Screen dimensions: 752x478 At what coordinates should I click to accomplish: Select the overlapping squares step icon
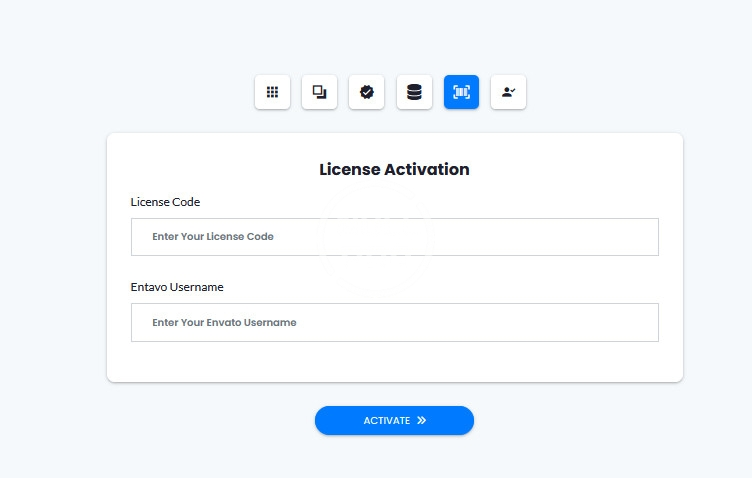point(319,92)
